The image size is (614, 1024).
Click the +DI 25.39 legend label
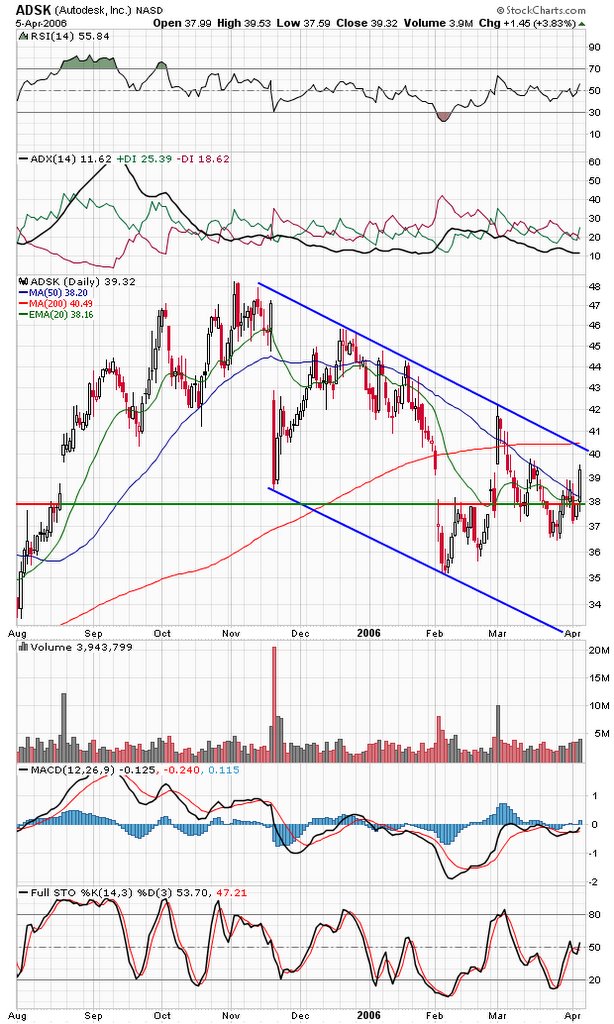click(x=142, y=159)
